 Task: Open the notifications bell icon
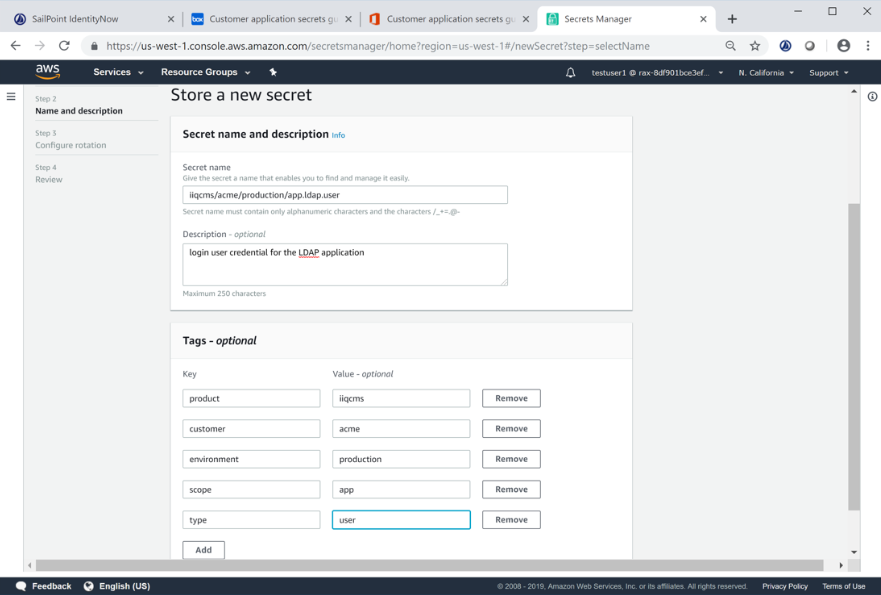click(x=571, y=73)
